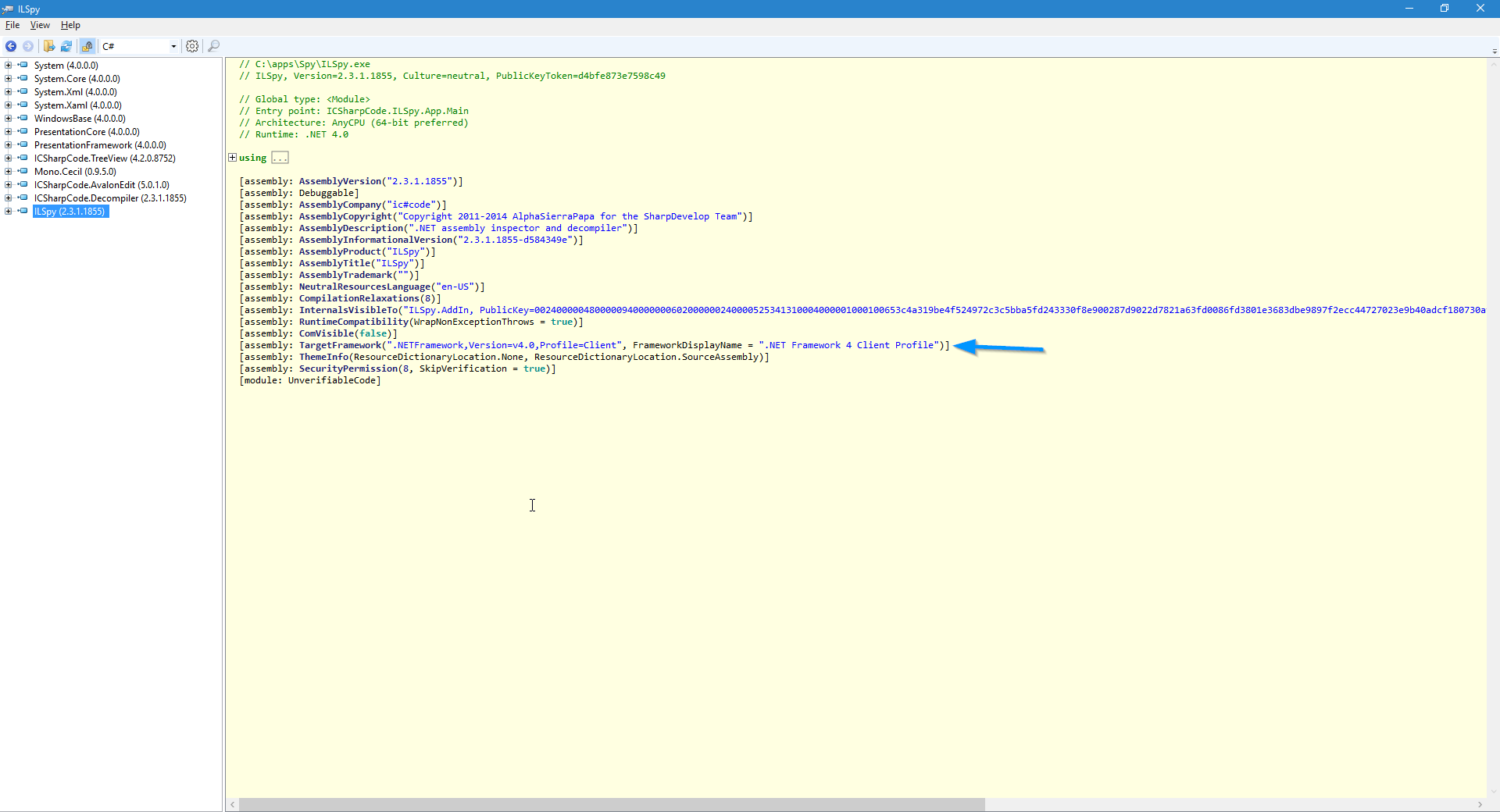Screen dimensions: 1500x812
Task: Open the C# language dropdown
Action: click(173, 46)
